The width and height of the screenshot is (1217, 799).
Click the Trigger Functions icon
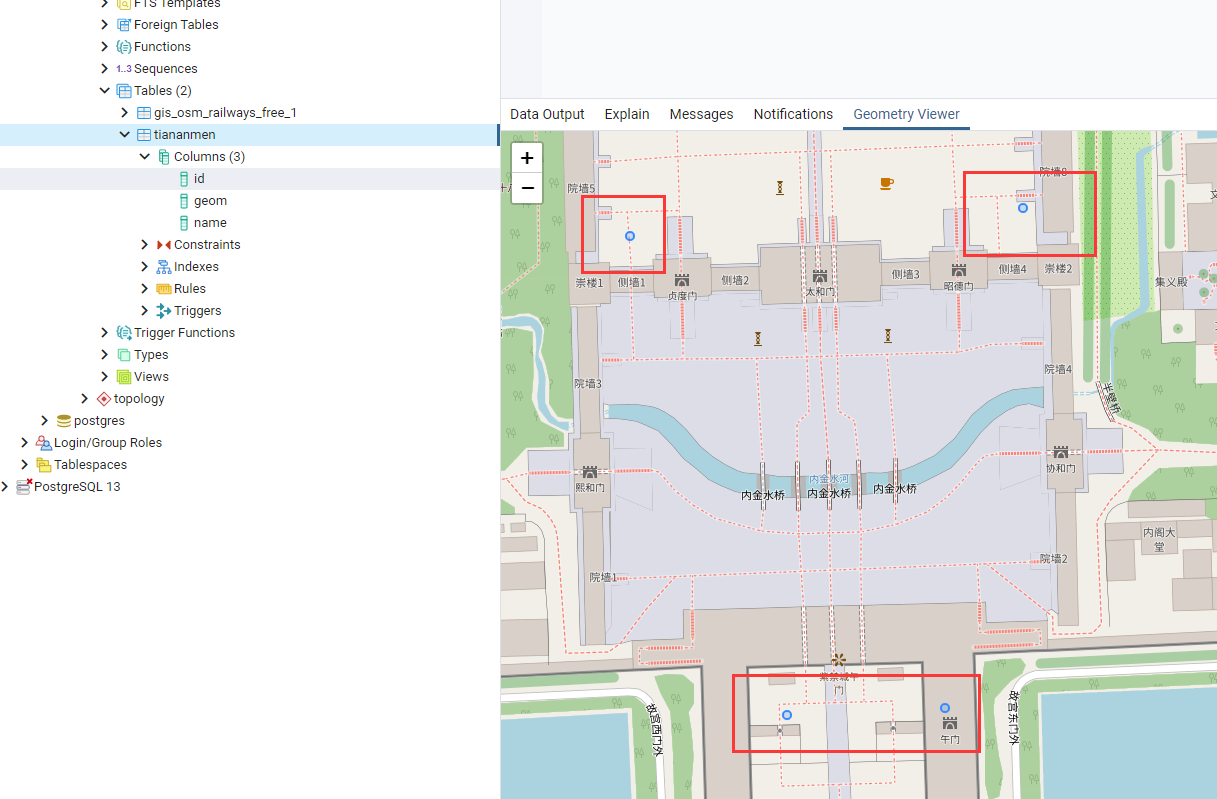[124, 333]
